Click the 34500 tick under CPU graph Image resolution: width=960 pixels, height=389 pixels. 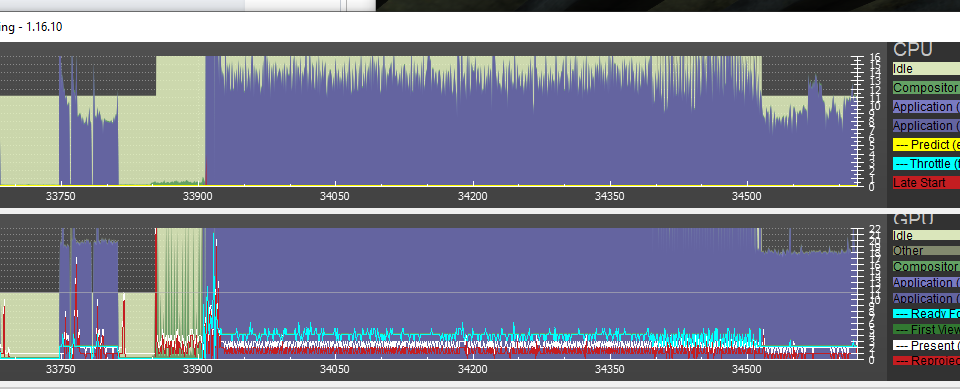747,197
